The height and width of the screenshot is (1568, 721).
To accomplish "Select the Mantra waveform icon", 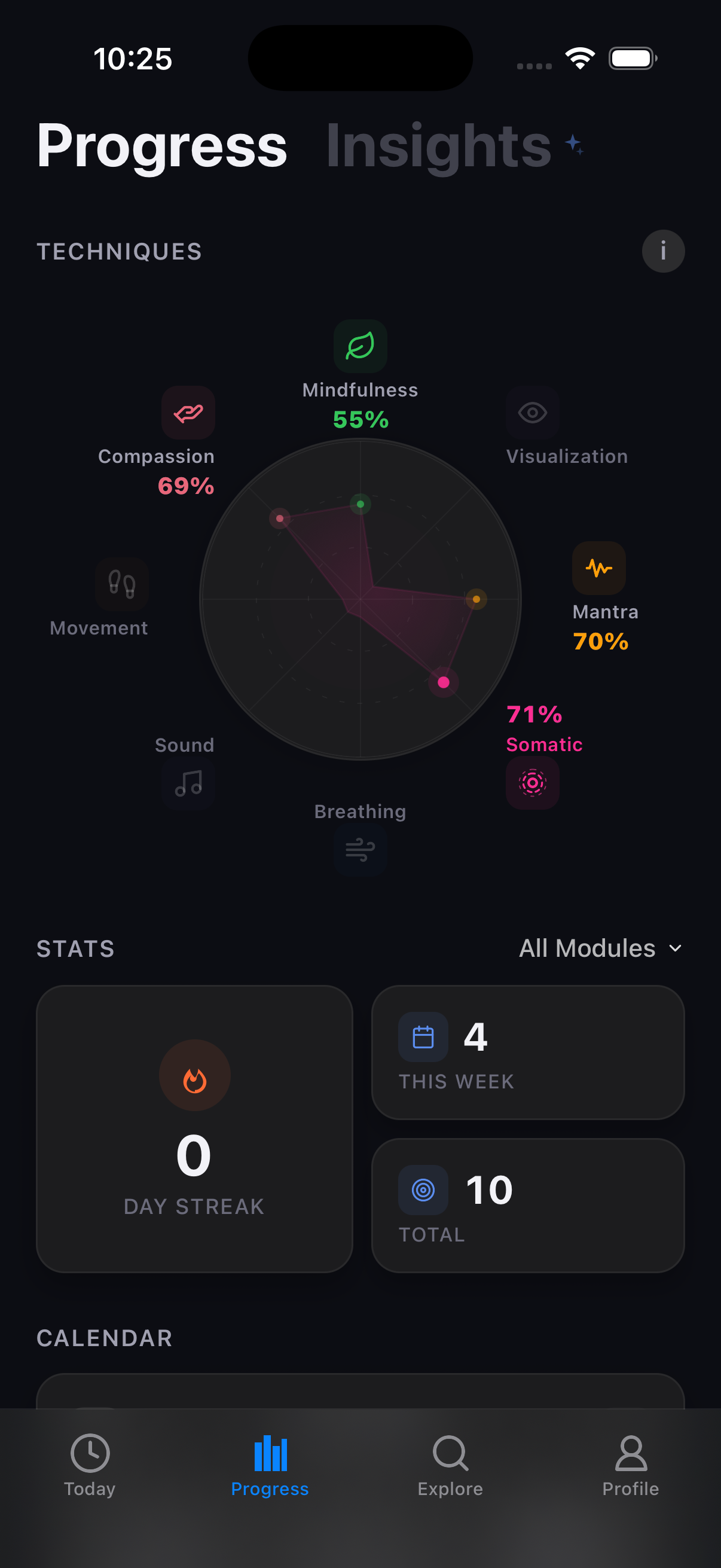I will pos(599,568).
